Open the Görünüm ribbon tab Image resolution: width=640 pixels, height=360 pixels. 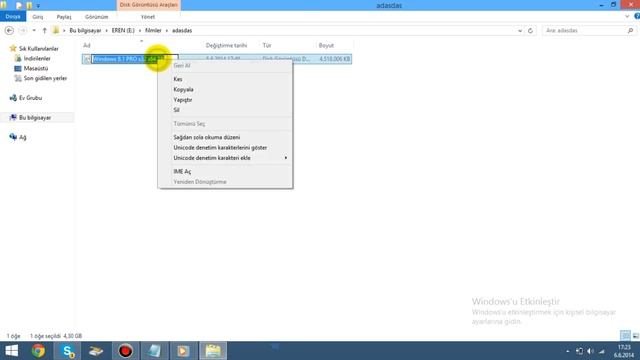coord(96,17)
